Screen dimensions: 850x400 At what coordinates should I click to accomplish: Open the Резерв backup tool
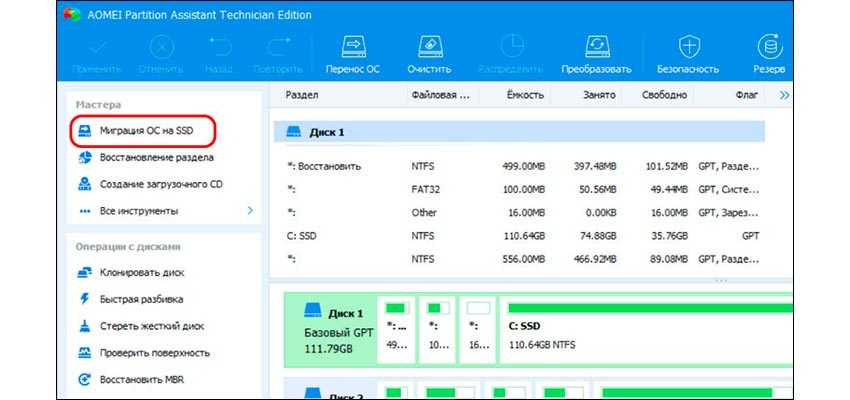coord(769,47)
